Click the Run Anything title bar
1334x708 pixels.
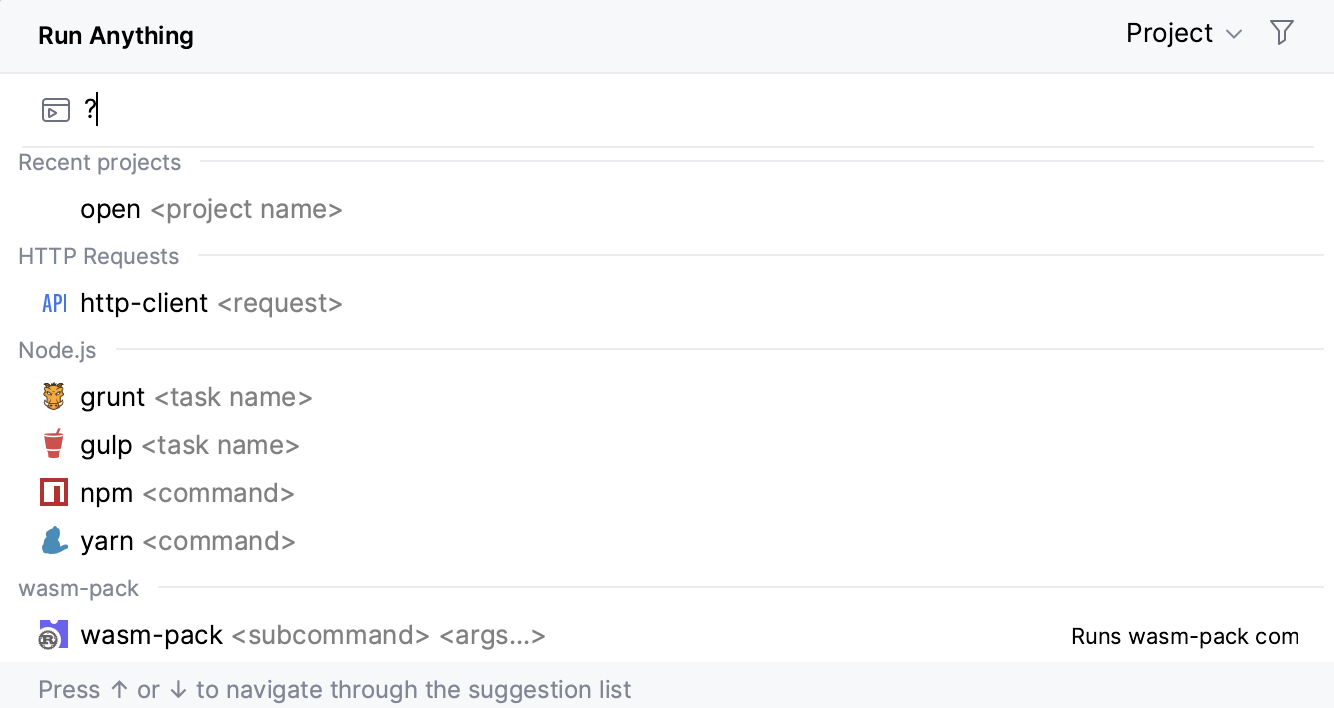point(115,35)
